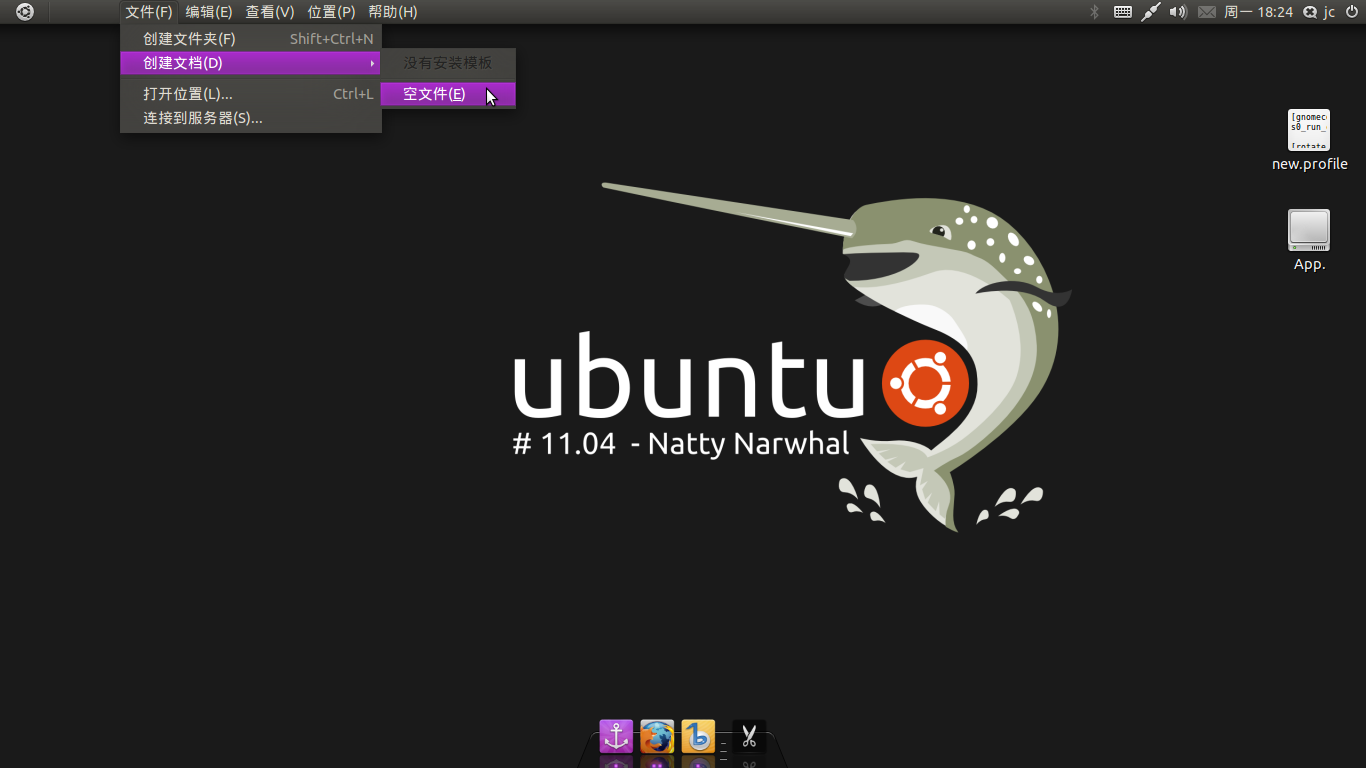
Task: Click the sound volume speaker icon
Action: pos(1178,12)
